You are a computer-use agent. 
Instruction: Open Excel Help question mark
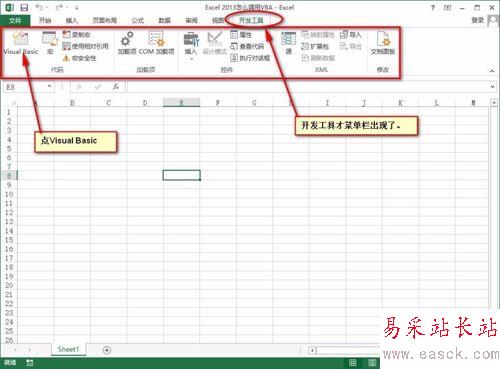[433, 7]
